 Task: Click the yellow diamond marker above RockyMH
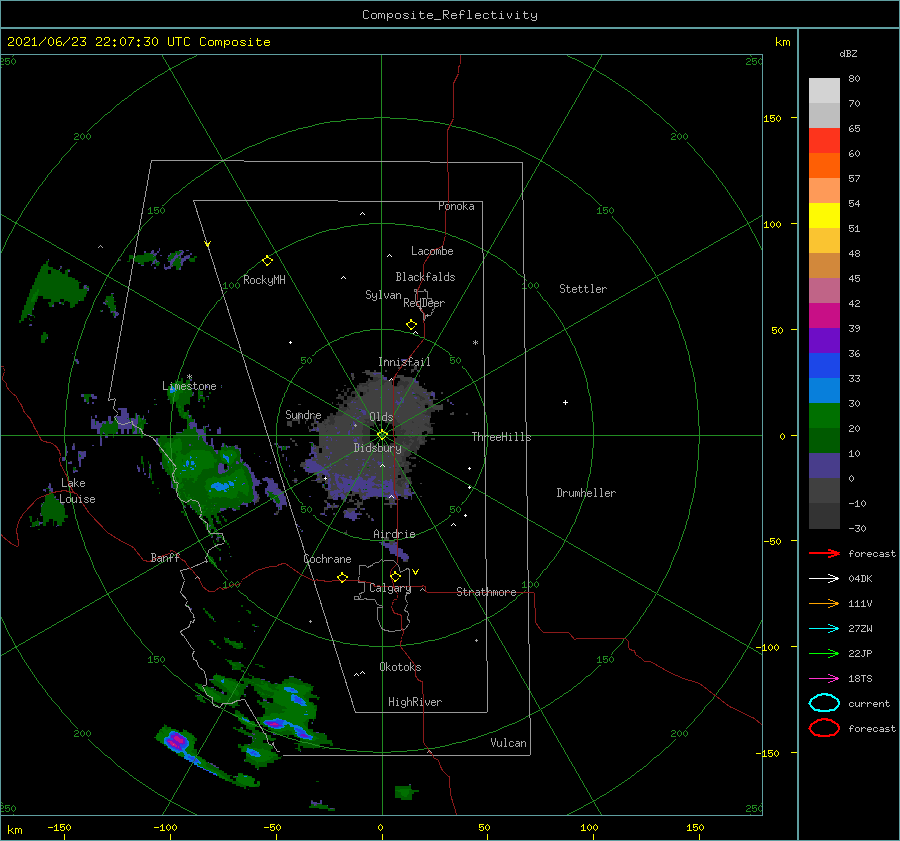pyautogui.click(x=267, y=261)
